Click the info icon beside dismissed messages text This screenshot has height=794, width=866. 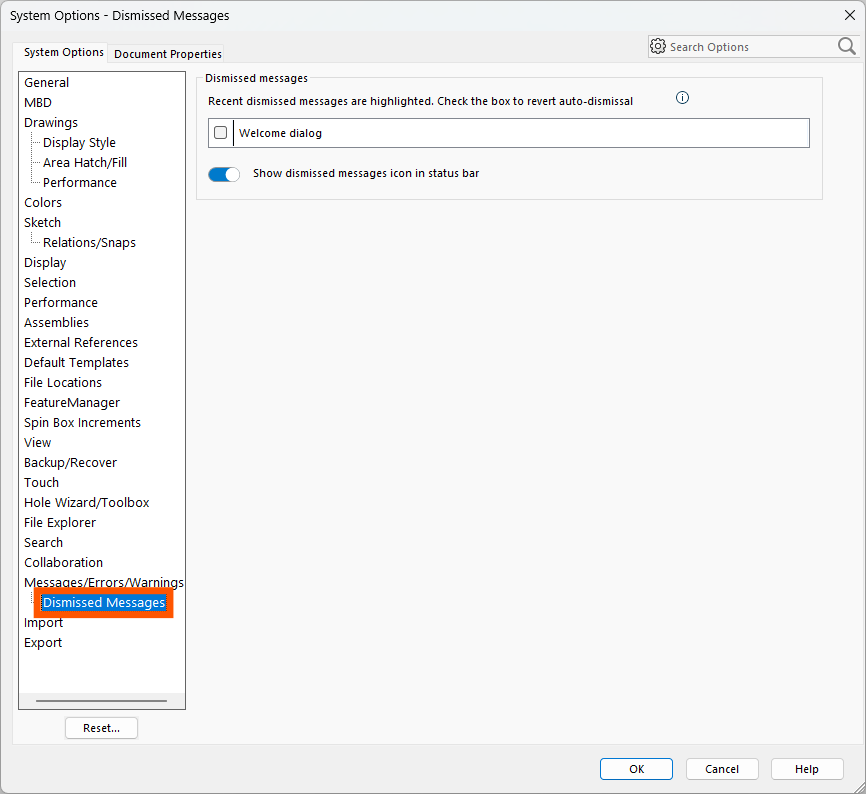coord(683,98)
